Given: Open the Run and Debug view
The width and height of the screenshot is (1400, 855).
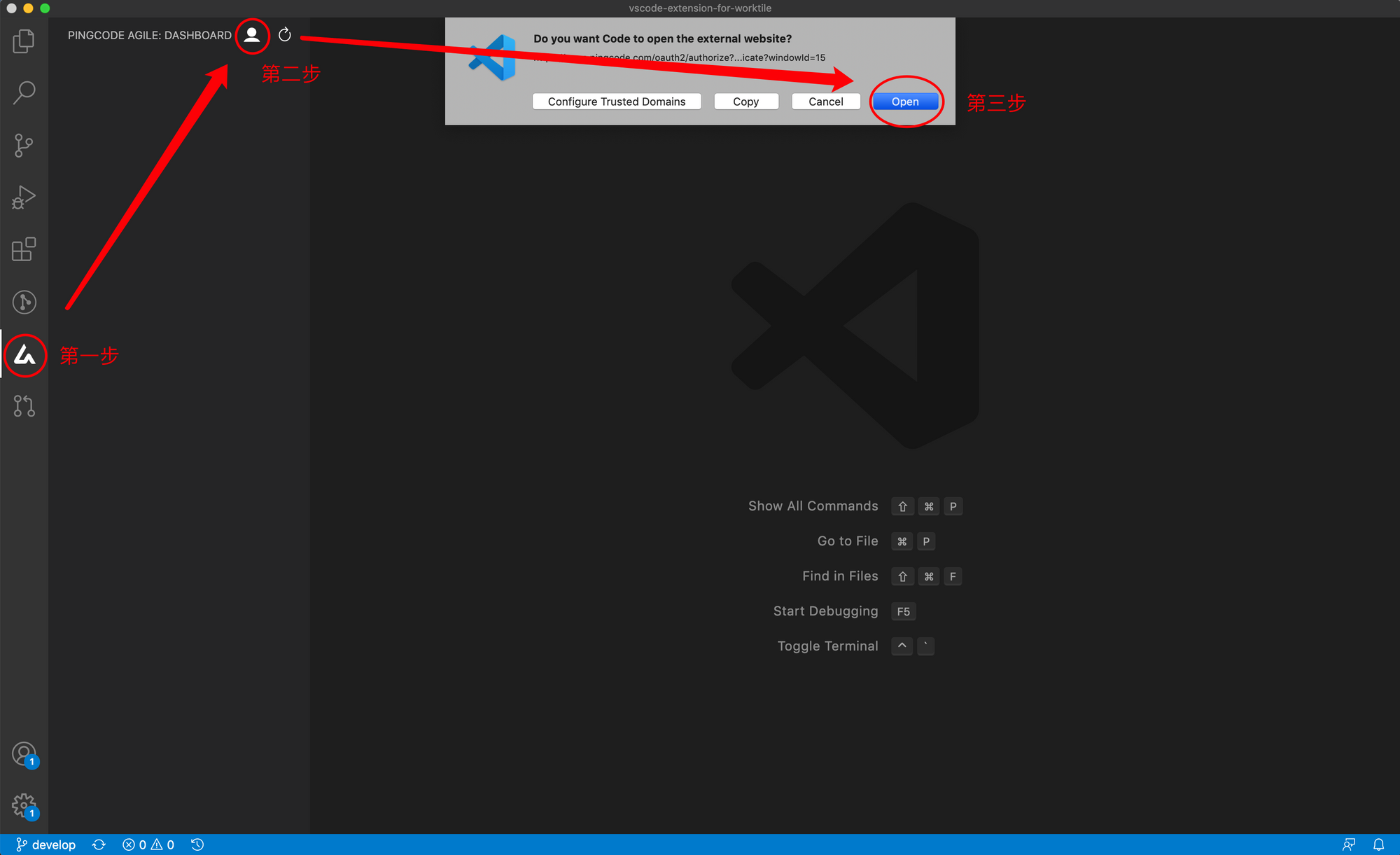Looking at the screenshot, I should [24, 197].
